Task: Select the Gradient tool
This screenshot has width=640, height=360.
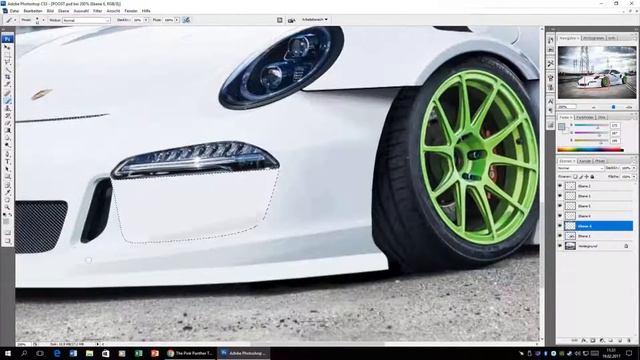Action: (x=7, y=131)
